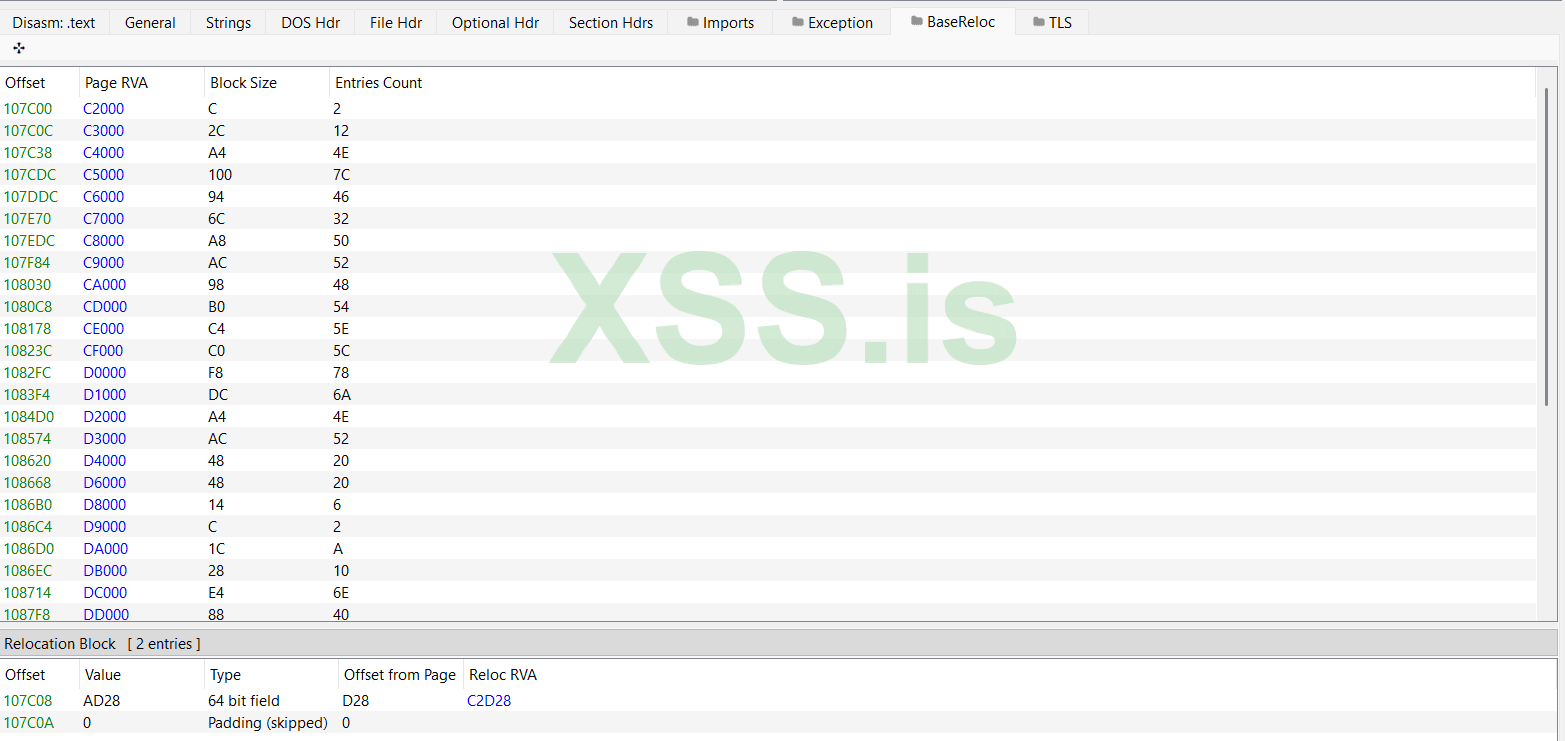The height and width of the screenshot is (741, 1565).
Task: Follow the C2000 Page RVA link
Action: (103, 108)
